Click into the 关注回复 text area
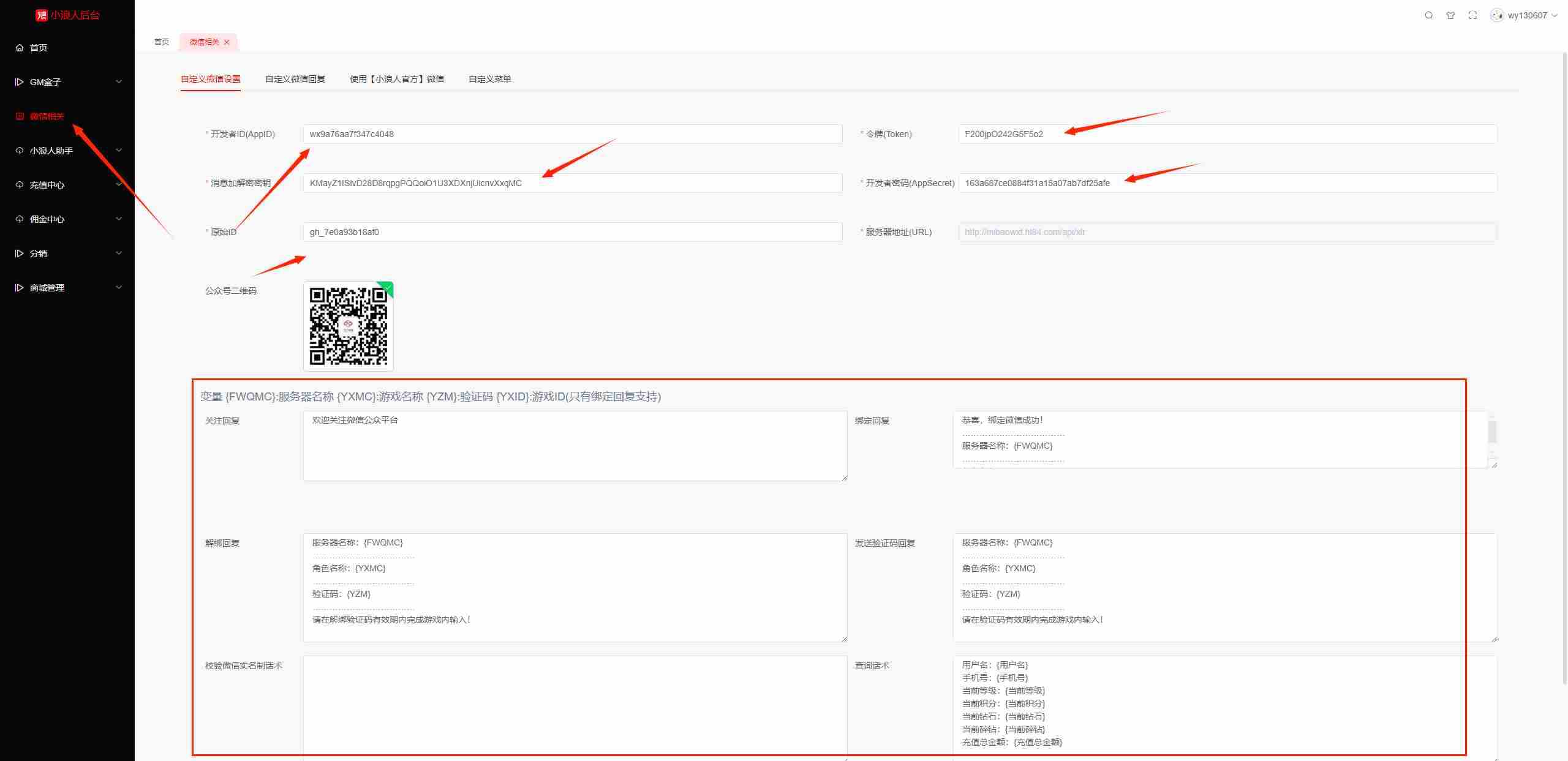 [x=575, y=446]
